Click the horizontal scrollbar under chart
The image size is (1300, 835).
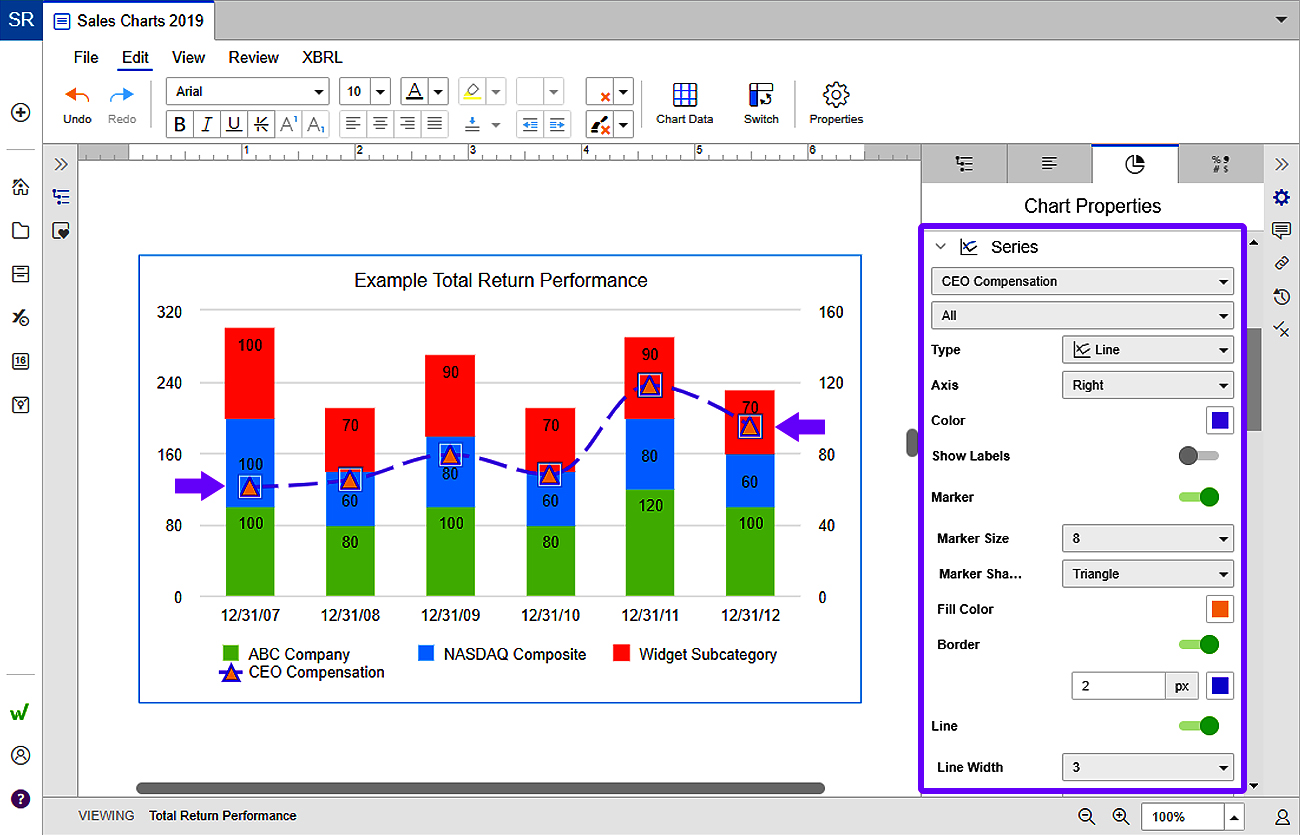tap(480, 788)
